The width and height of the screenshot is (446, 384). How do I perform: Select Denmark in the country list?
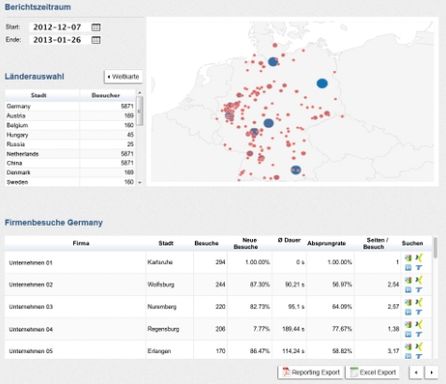coord(70,172)
